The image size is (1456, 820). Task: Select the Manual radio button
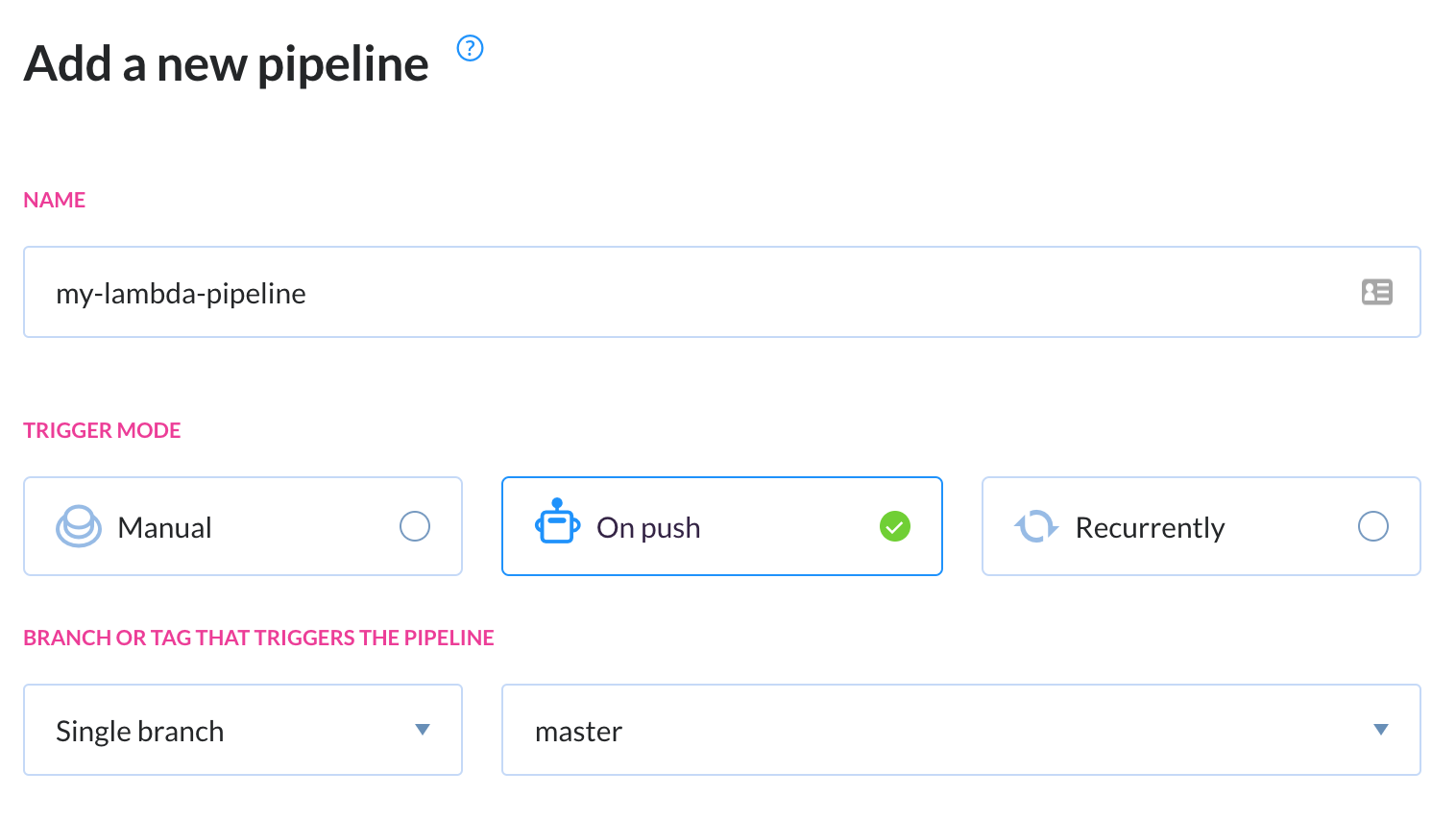point(415,526)
